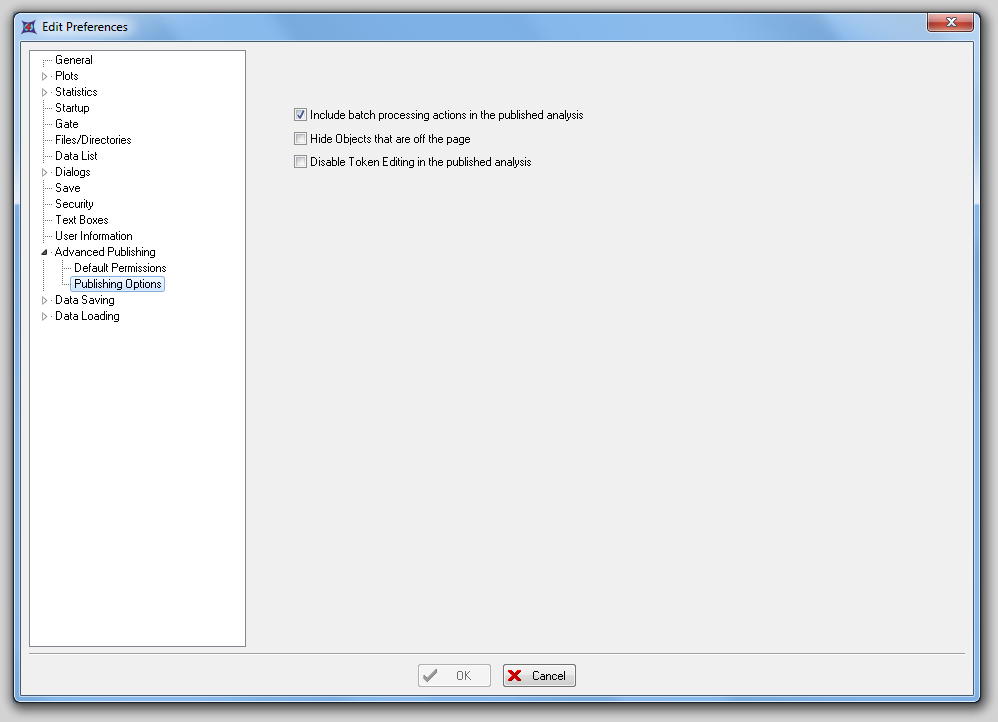Select the Gate preferences item
The width and height of the screenshot is (998, 722).
click(x=67, y=124)
